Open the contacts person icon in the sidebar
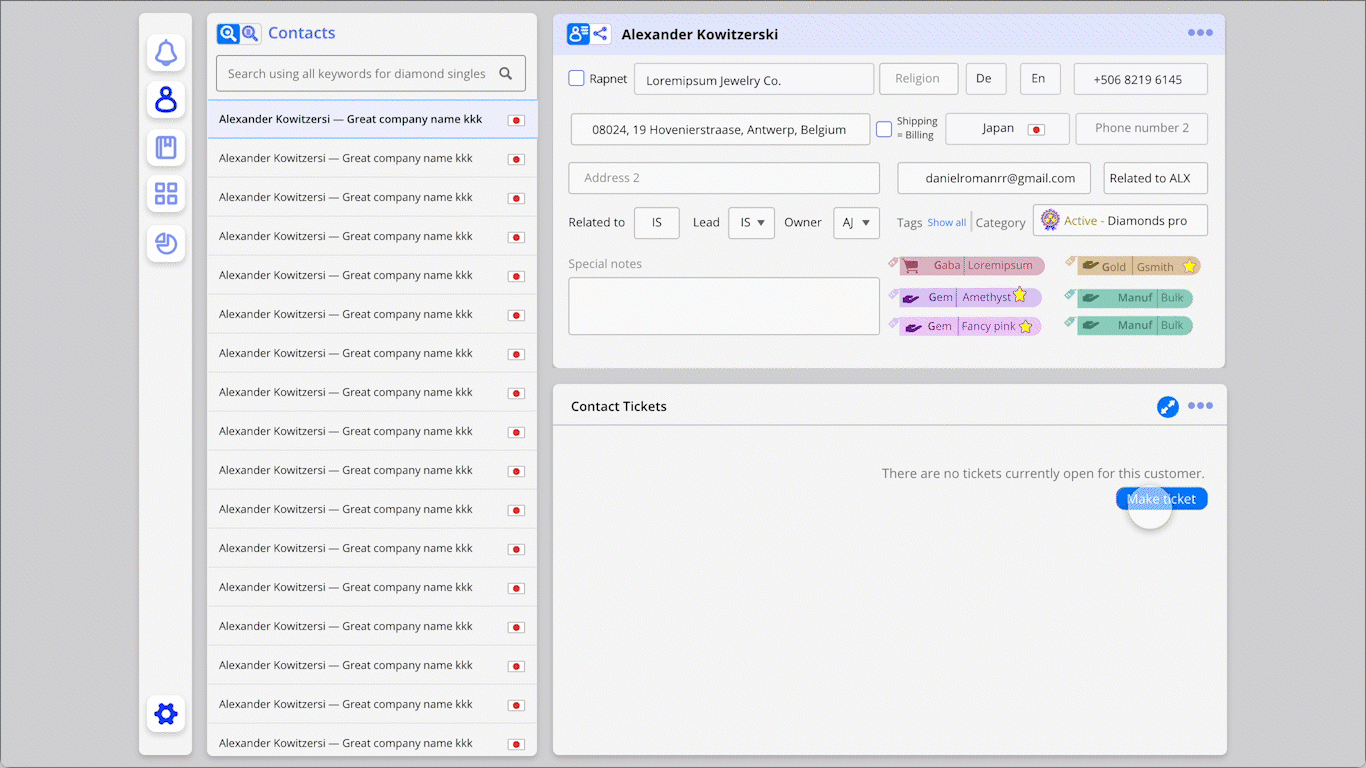1366x768 pixels. (166, 100)
